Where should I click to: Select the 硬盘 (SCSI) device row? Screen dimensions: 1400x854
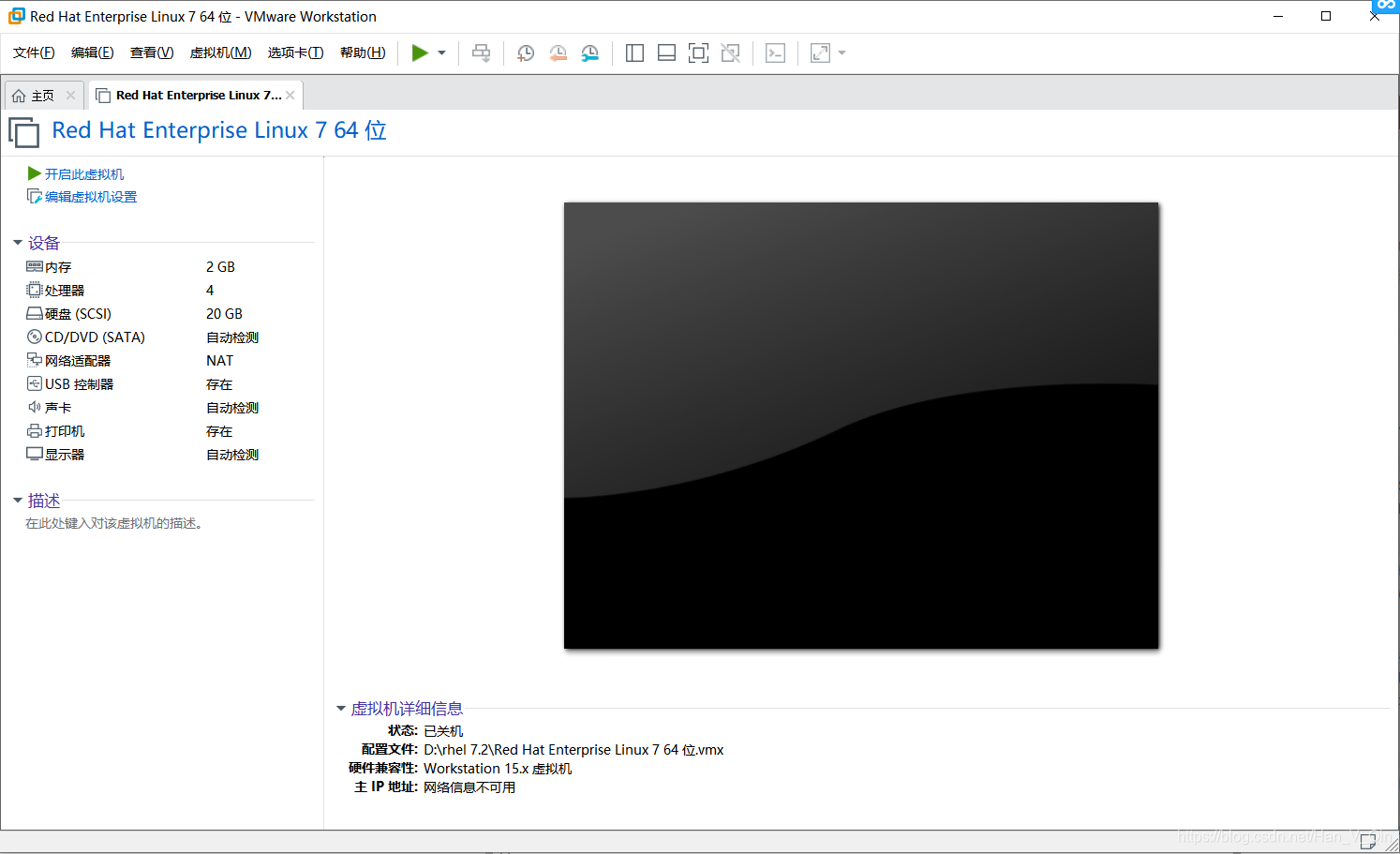pos(169,314)
